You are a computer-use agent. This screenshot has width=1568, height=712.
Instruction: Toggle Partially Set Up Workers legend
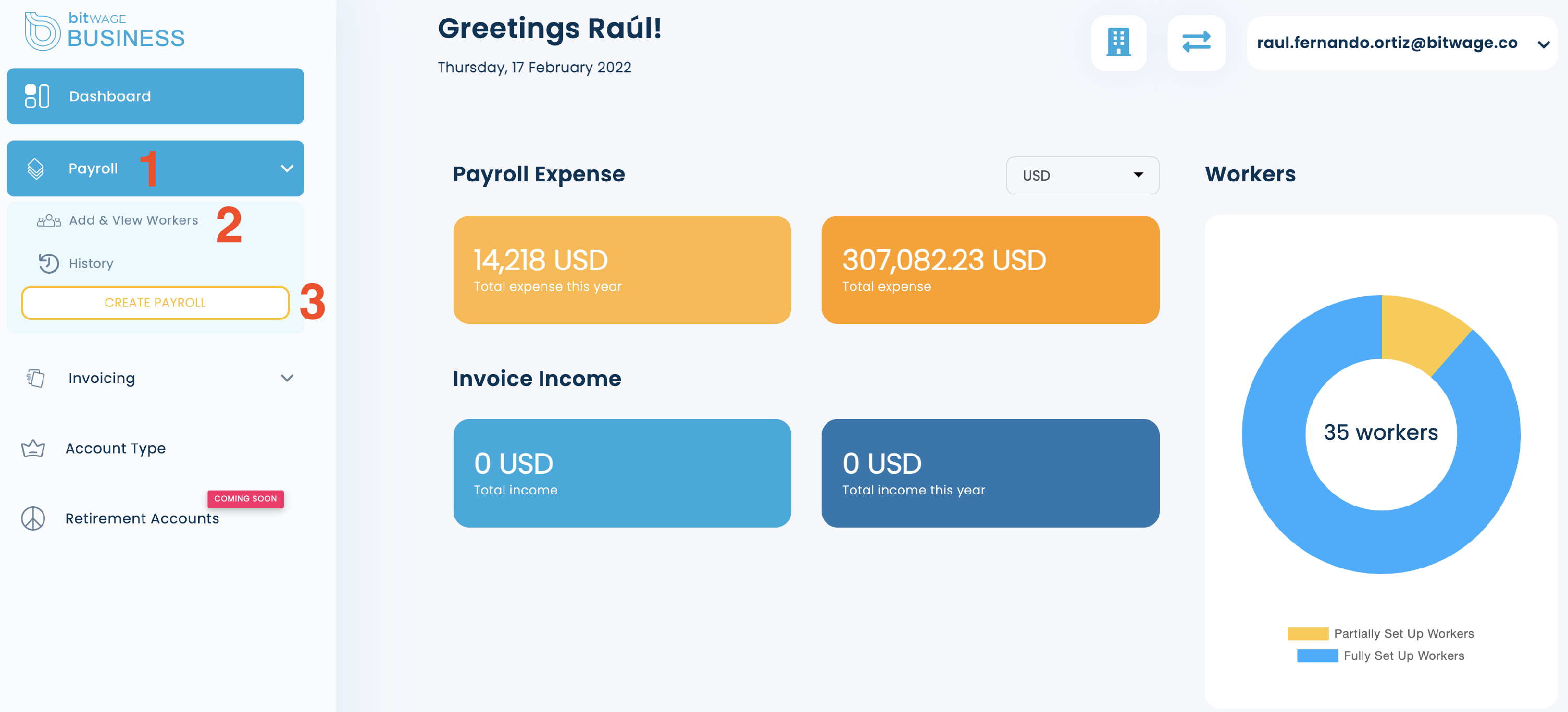coord(1380,634)
